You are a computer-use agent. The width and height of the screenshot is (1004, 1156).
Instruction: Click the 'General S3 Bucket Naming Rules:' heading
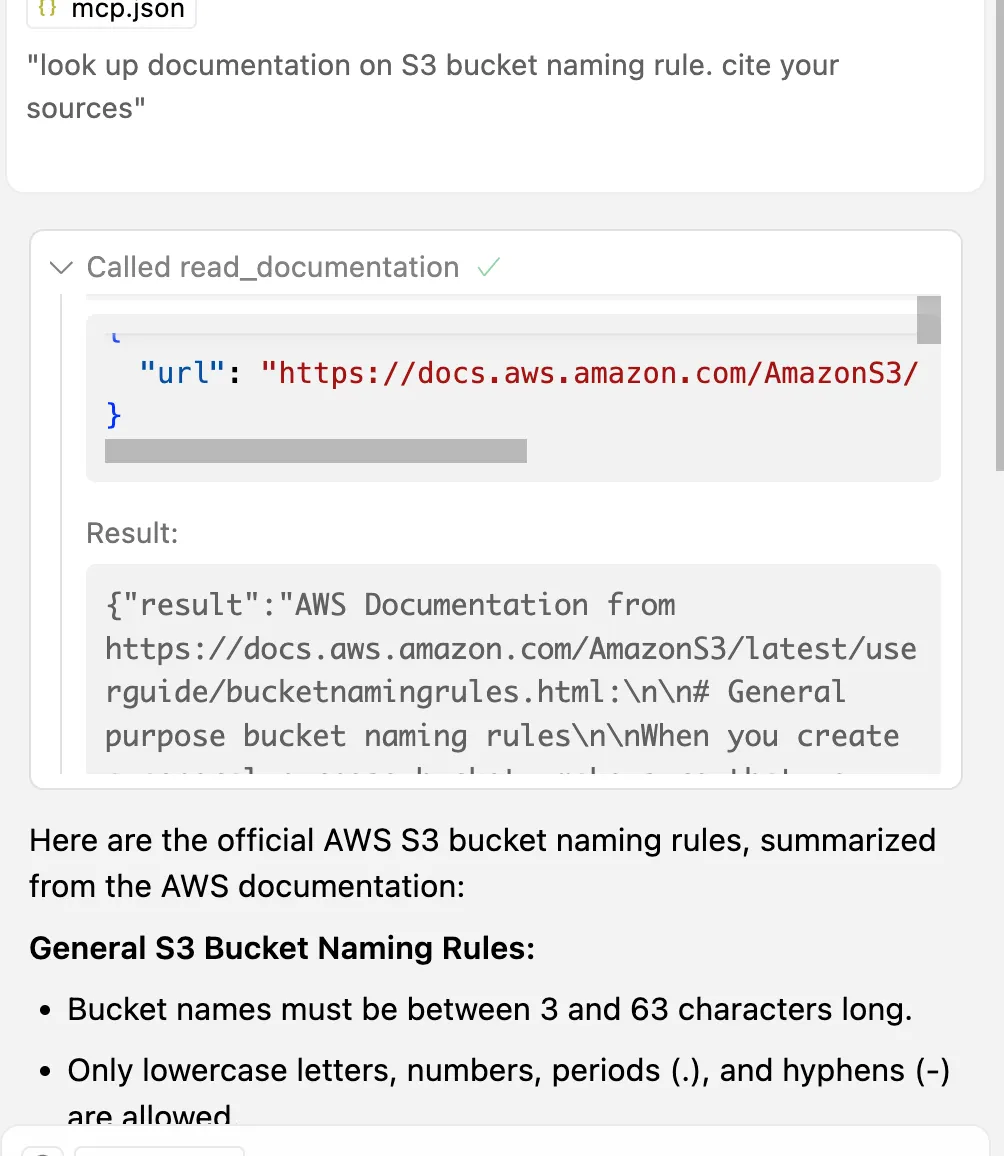point(282,948)
